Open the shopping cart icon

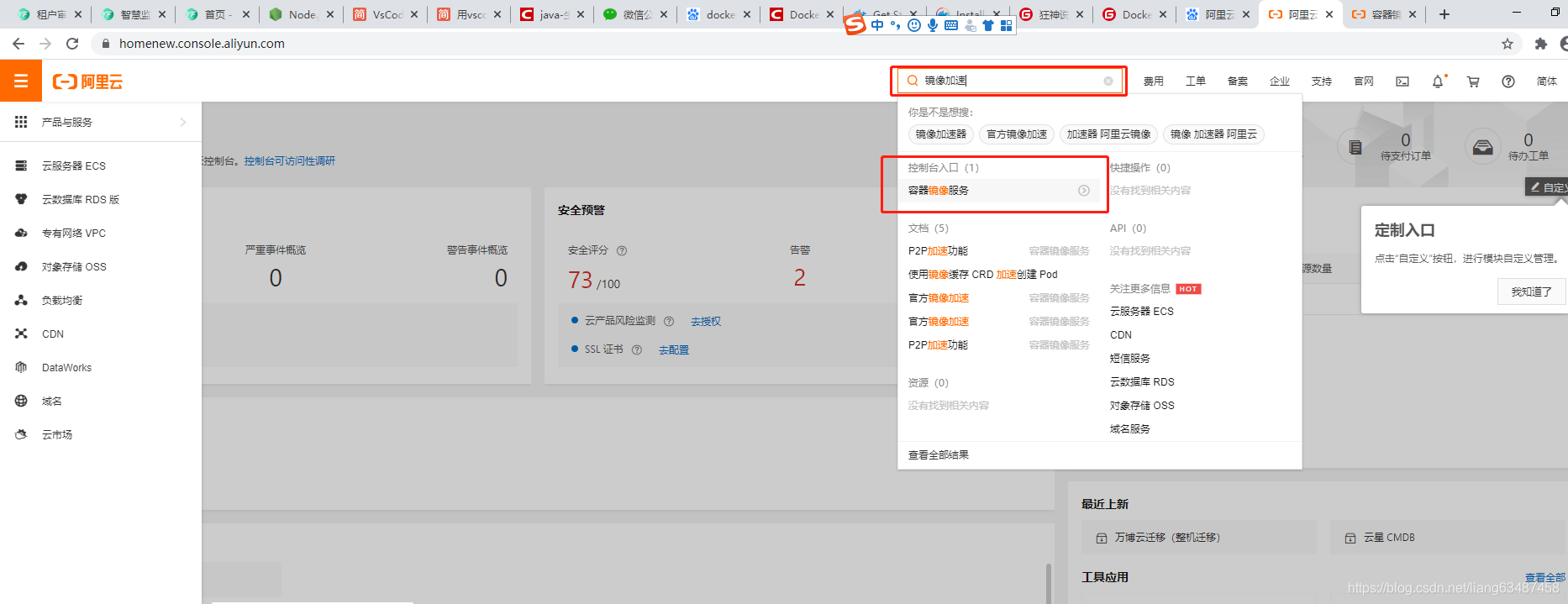[1473, 81]
